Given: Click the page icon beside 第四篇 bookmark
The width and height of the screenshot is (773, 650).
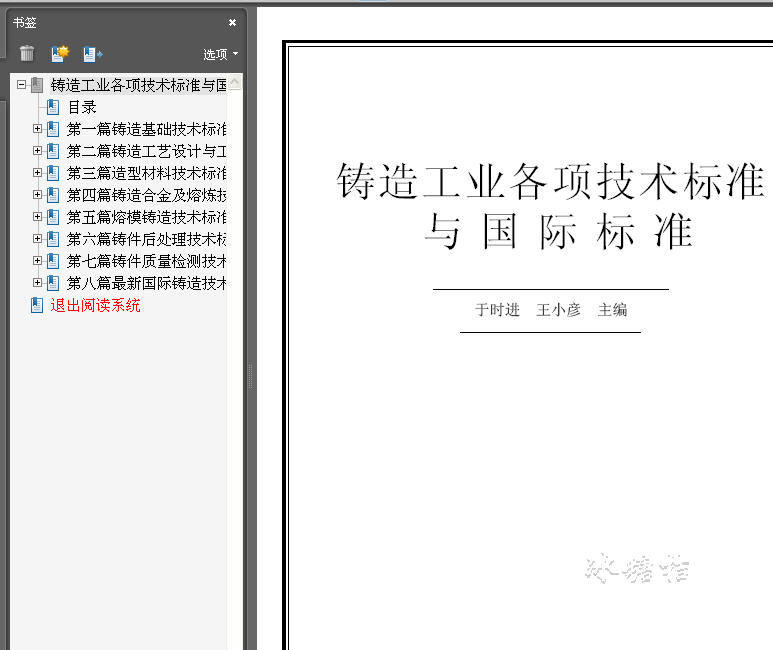Looking at the screenshot, I should tap(53, 195).
